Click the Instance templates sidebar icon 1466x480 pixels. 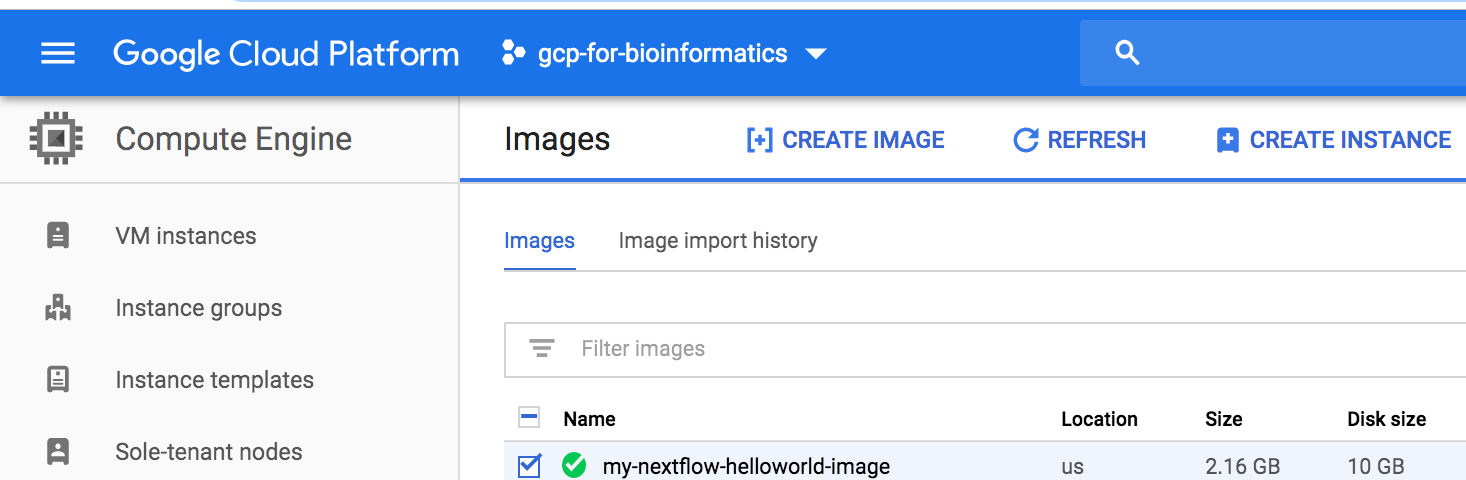[x=58, y=380]
